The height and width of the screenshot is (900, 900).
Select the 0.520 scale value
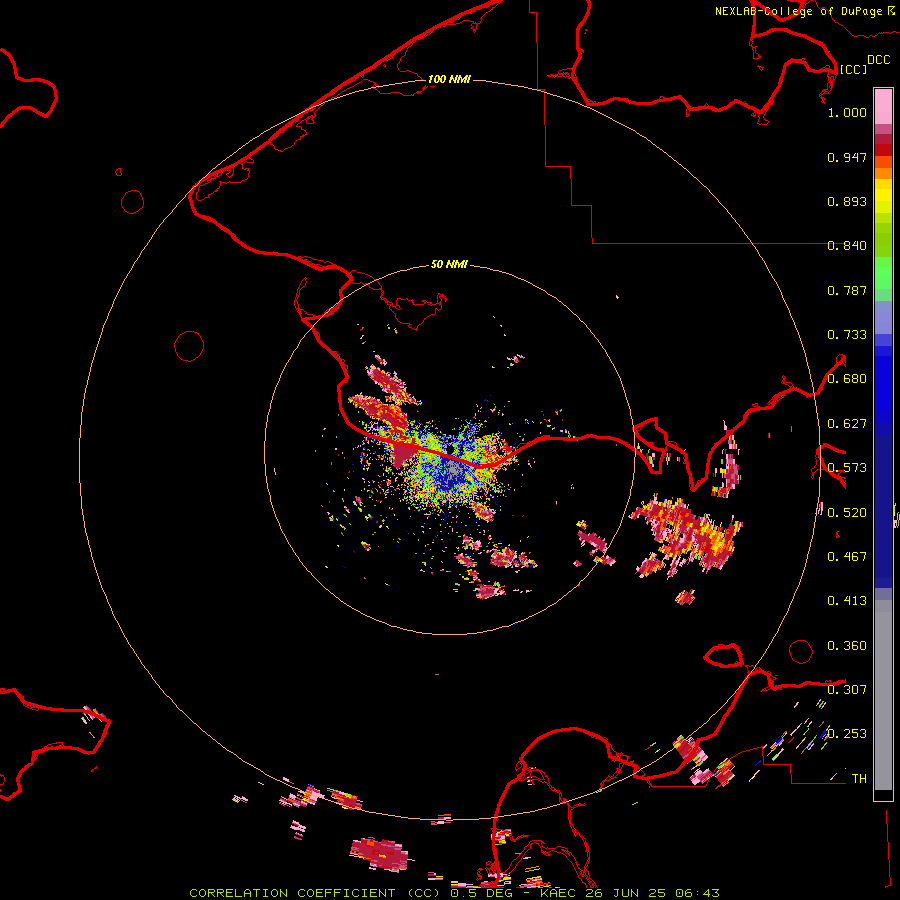coord(847,513)
